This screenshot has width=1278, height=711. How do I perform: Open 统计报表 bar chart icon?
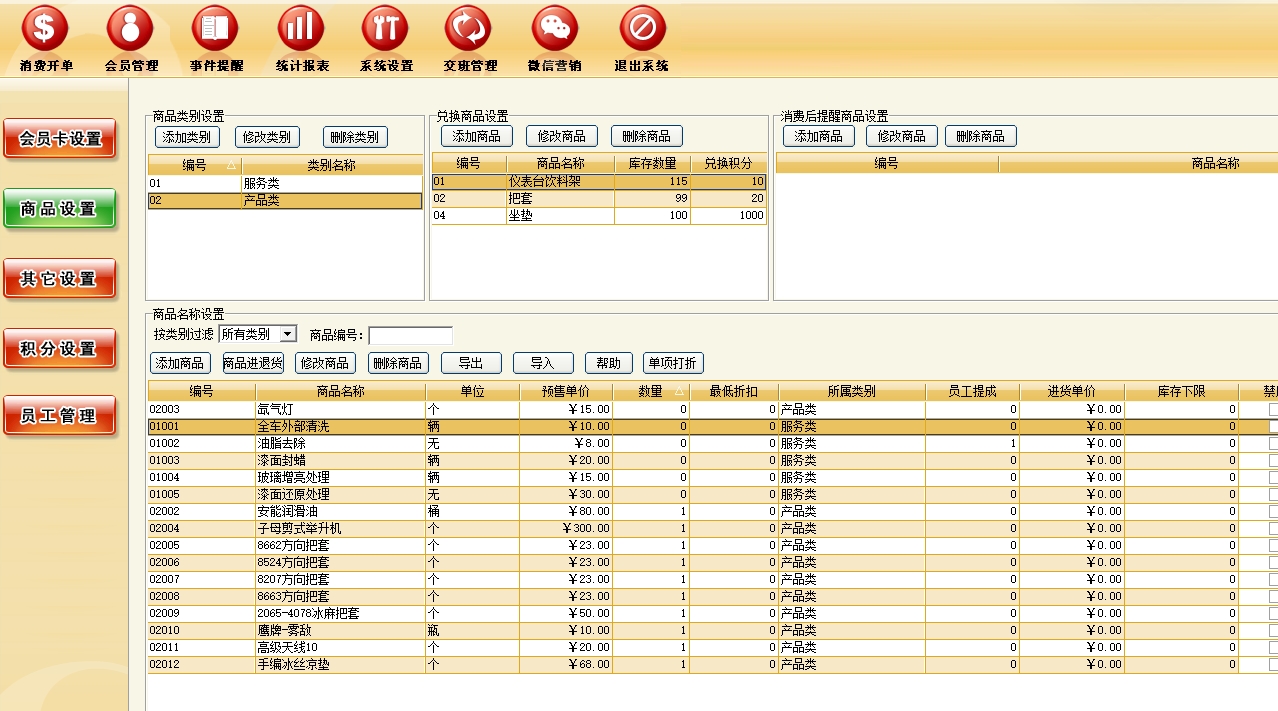click(x=301, y=29)
